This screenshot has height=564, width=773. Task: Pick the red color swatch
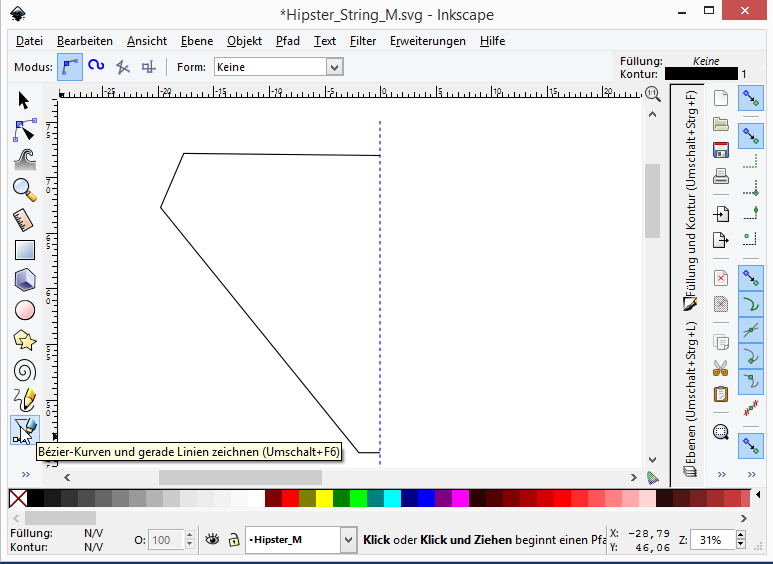(290, 498)
